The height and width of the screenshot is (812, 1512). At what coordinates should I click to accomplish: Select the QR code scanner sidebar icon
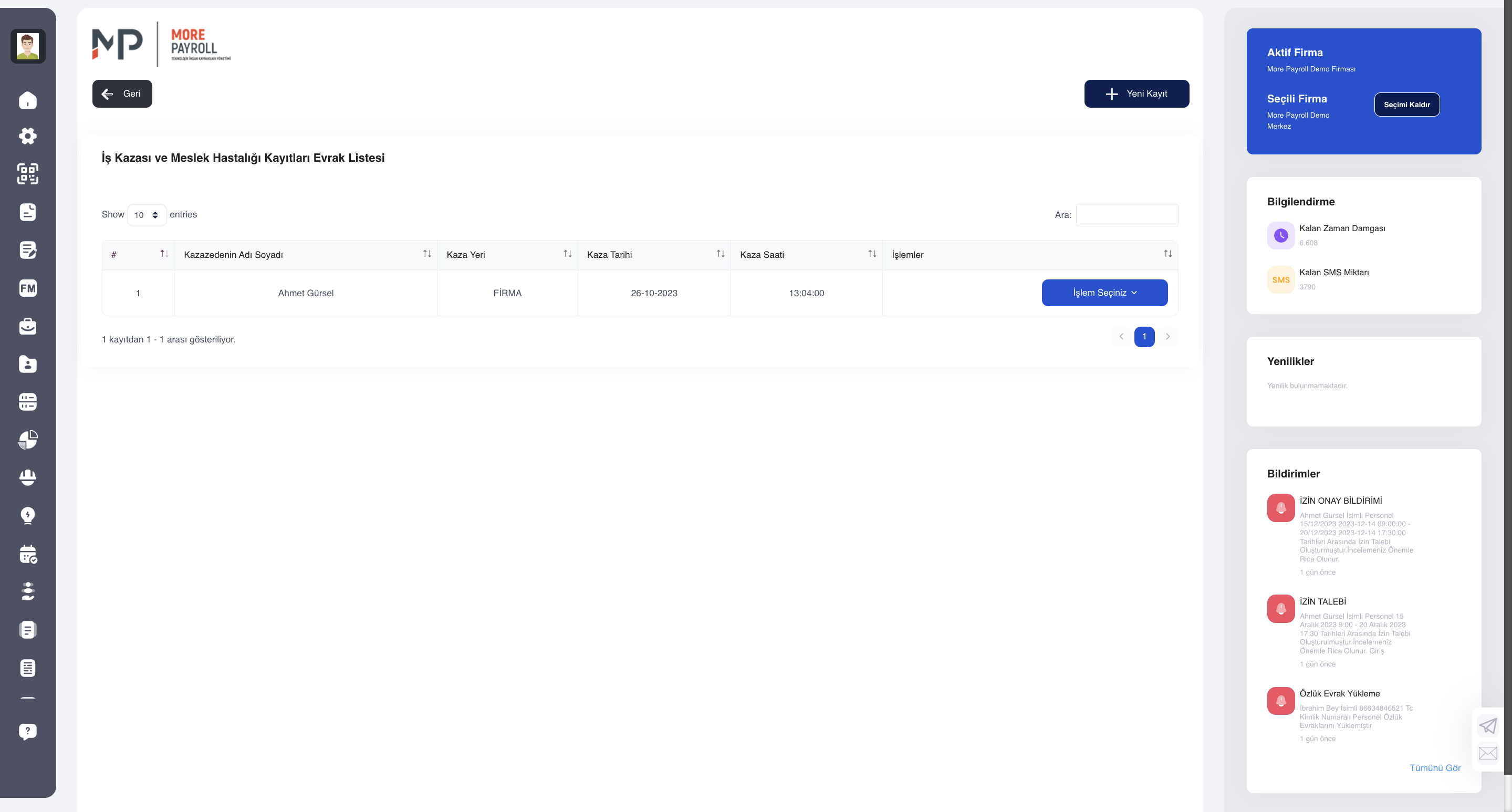tap(28, 174)
